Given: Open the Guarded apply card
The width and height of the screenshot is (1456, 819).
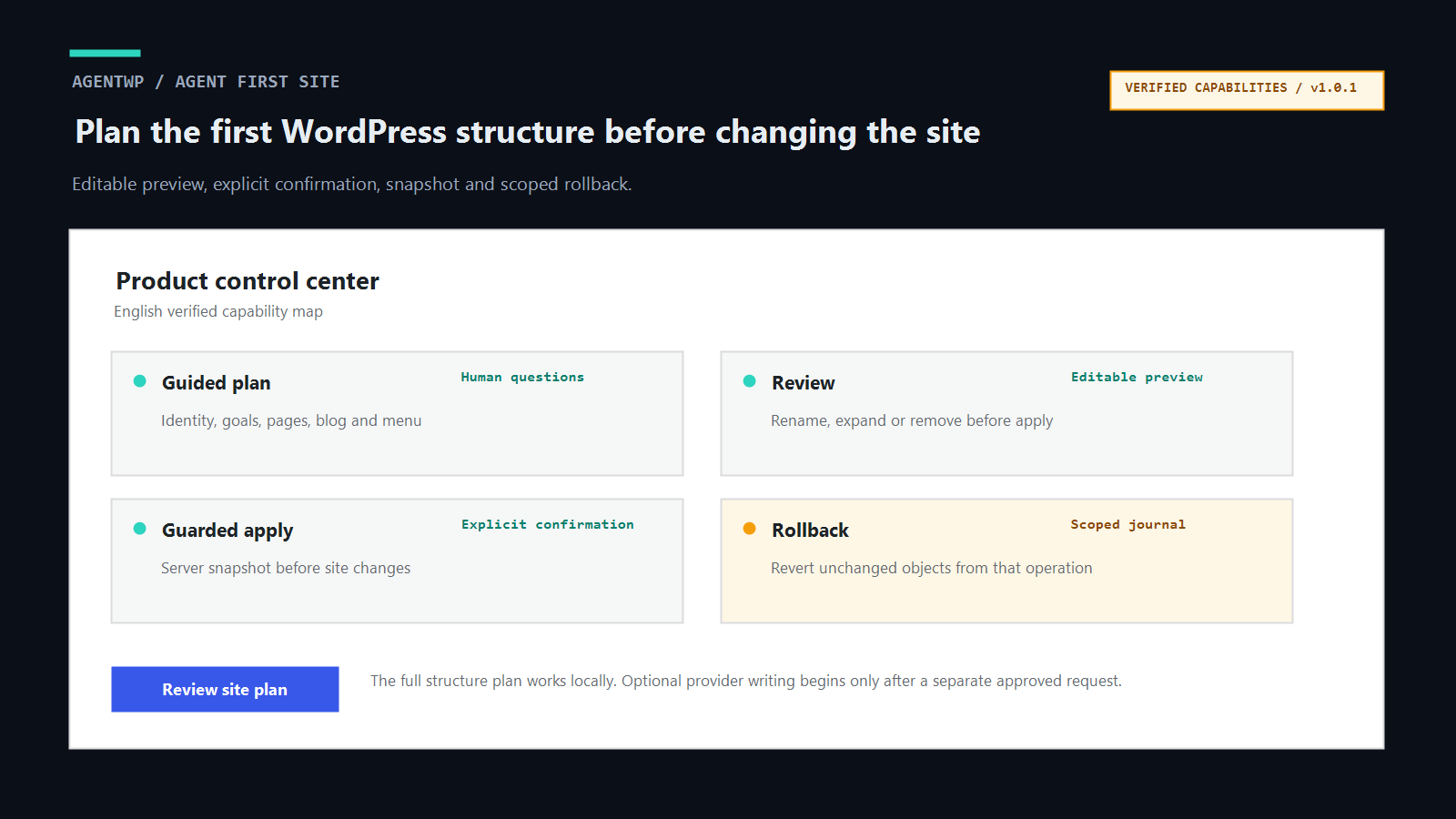Looking at the screenshot, I should point(397,561).
